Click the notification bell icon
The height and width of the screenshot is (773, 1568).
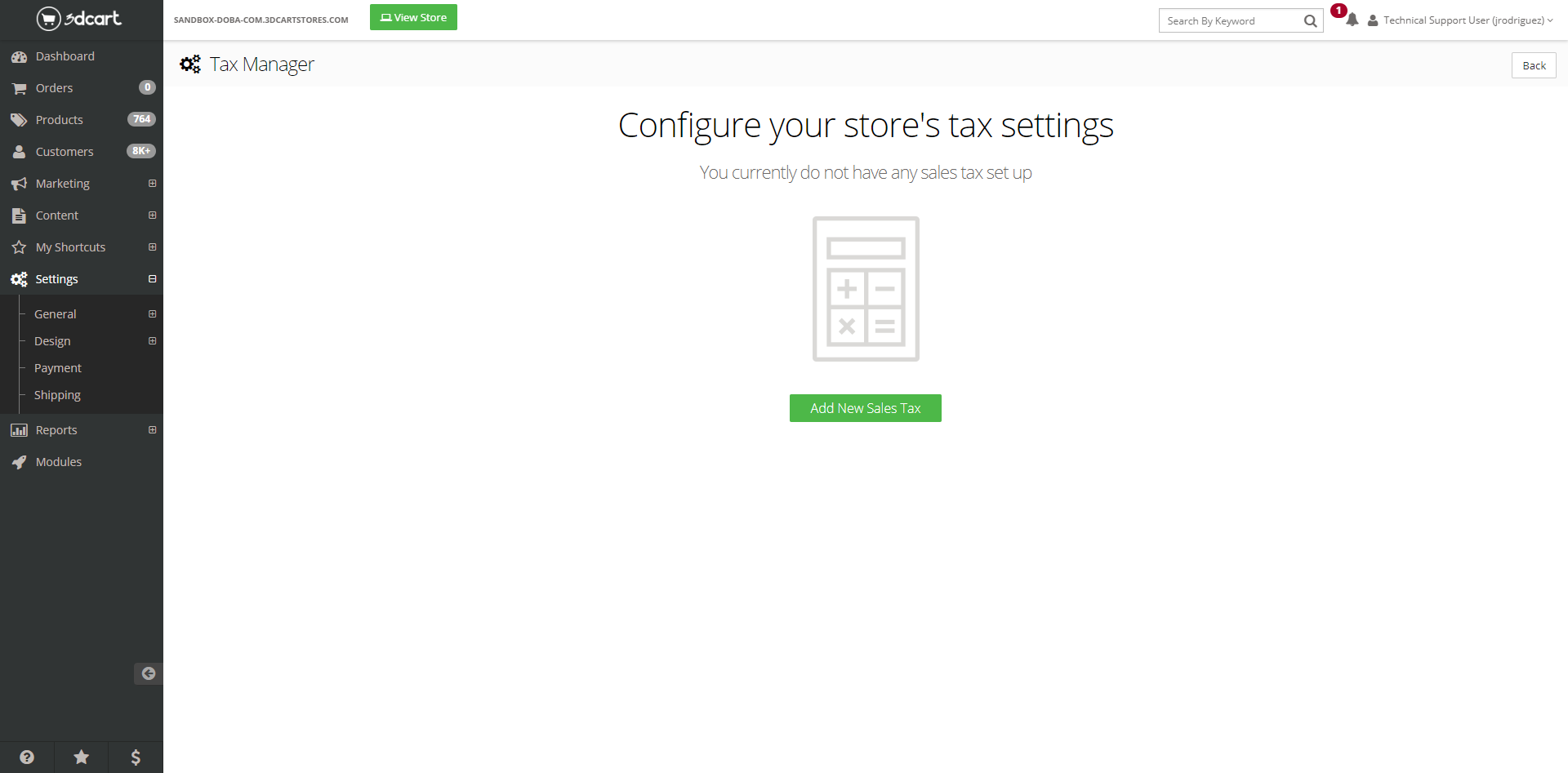(x=1352, y=20)
